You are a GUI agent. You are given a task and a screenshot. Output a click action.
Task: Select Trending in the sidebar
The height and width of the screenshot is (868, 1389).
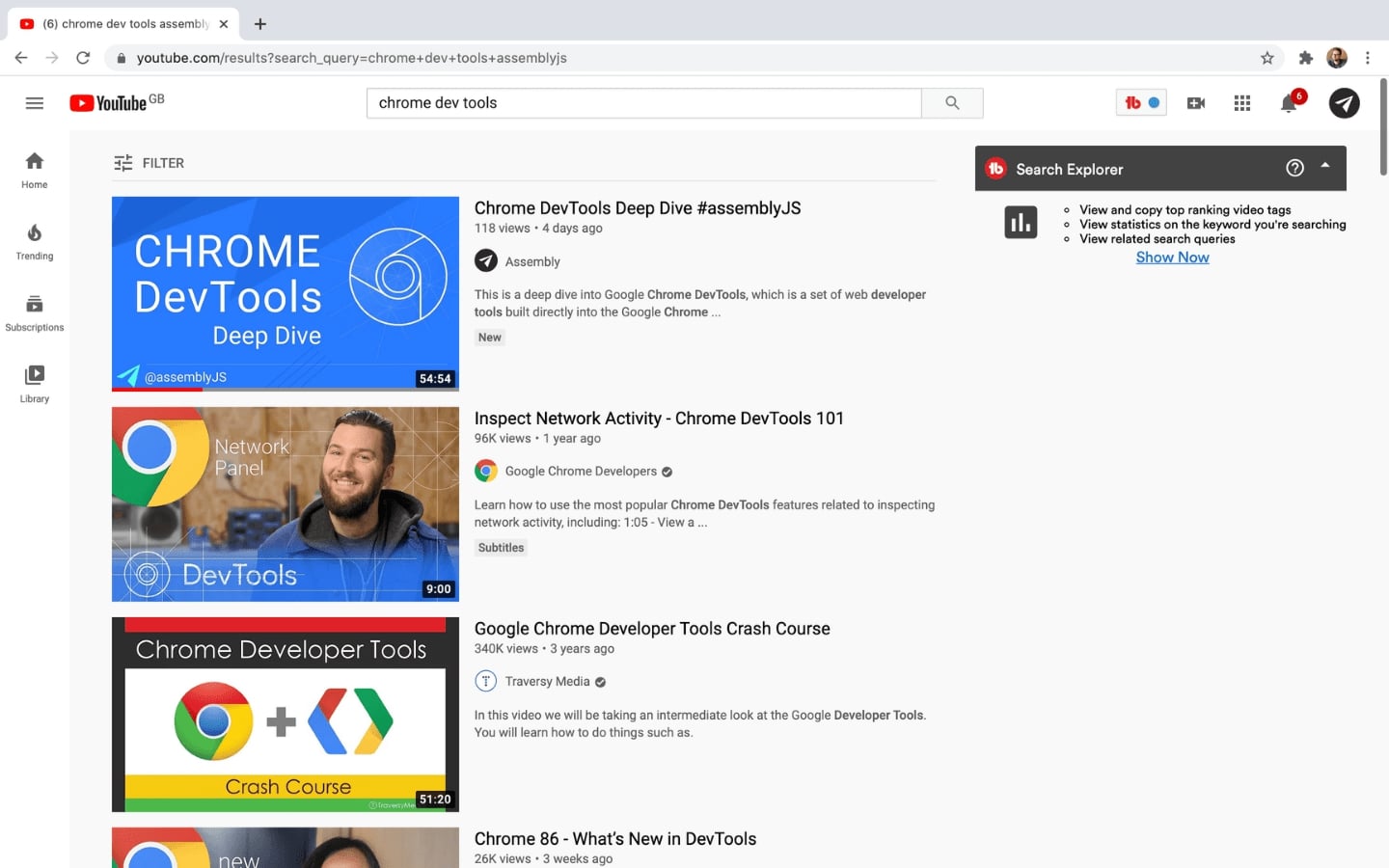[x=35, y=241]
